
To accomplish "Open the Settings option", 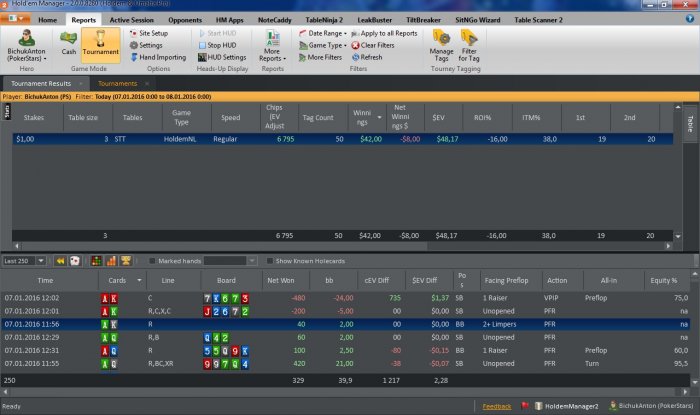I will click(x=146, y=45).
